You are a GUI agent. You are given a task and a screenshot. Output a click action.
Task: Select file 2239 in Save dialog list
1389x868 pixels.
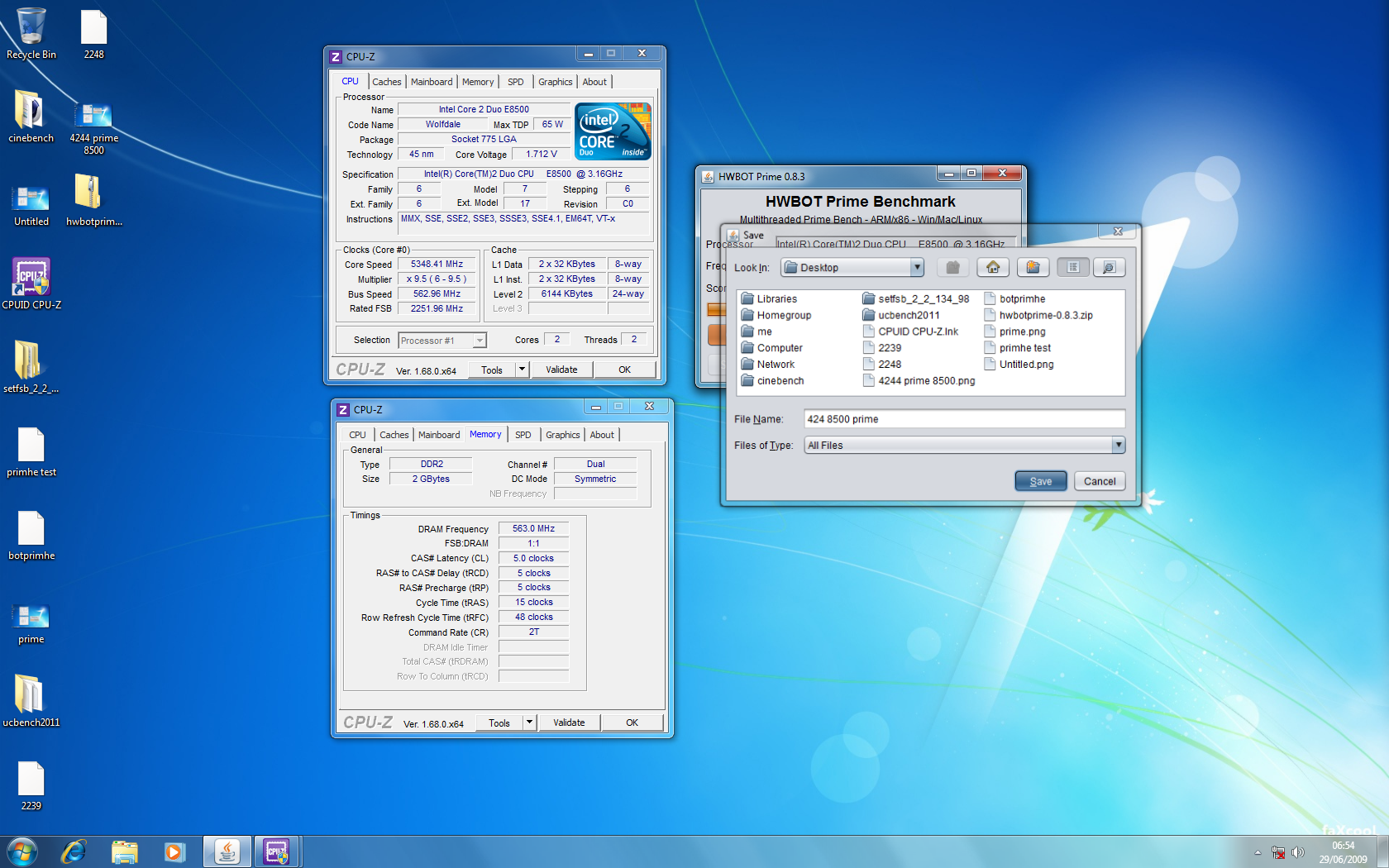click(882, 348)
